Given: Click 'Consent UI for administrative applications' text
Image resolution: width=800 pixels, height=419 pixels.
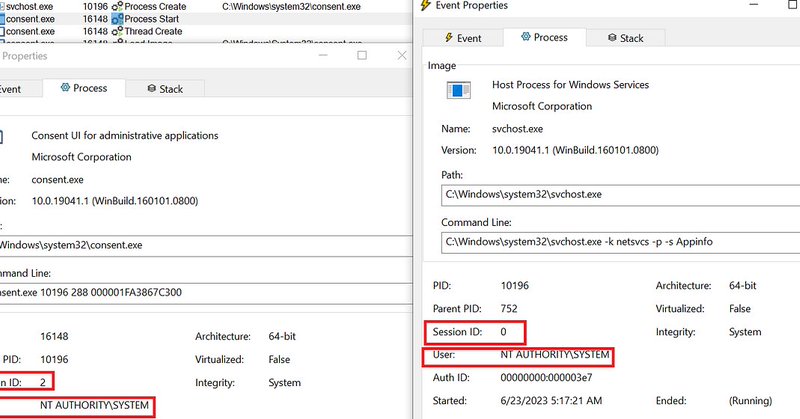Looking at the screenshot, I should point(125,135).
